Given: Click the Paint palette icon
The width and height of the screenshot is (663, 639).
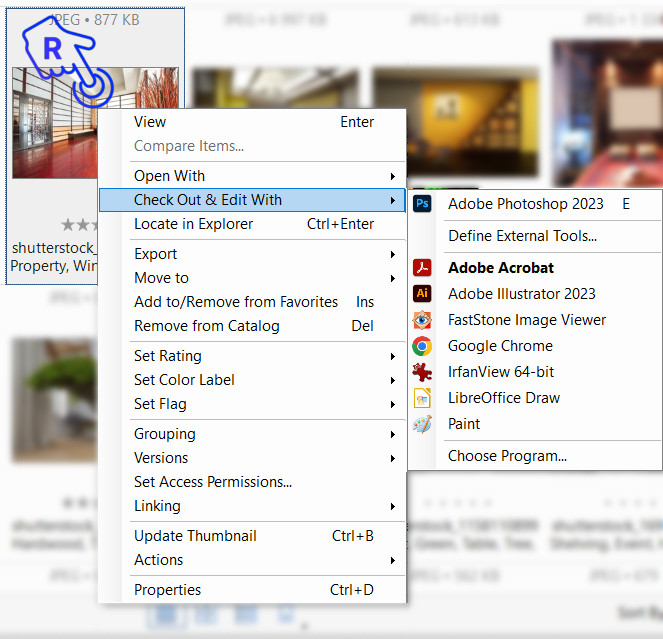Looking at the screenshot, I should point(422,424).
